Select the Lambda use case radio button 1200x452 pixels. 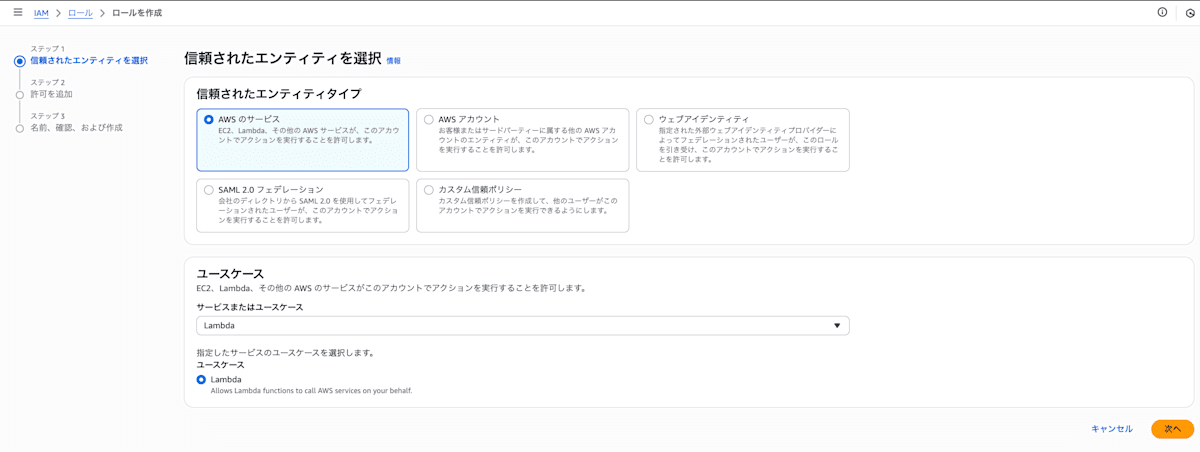[201, 379]
